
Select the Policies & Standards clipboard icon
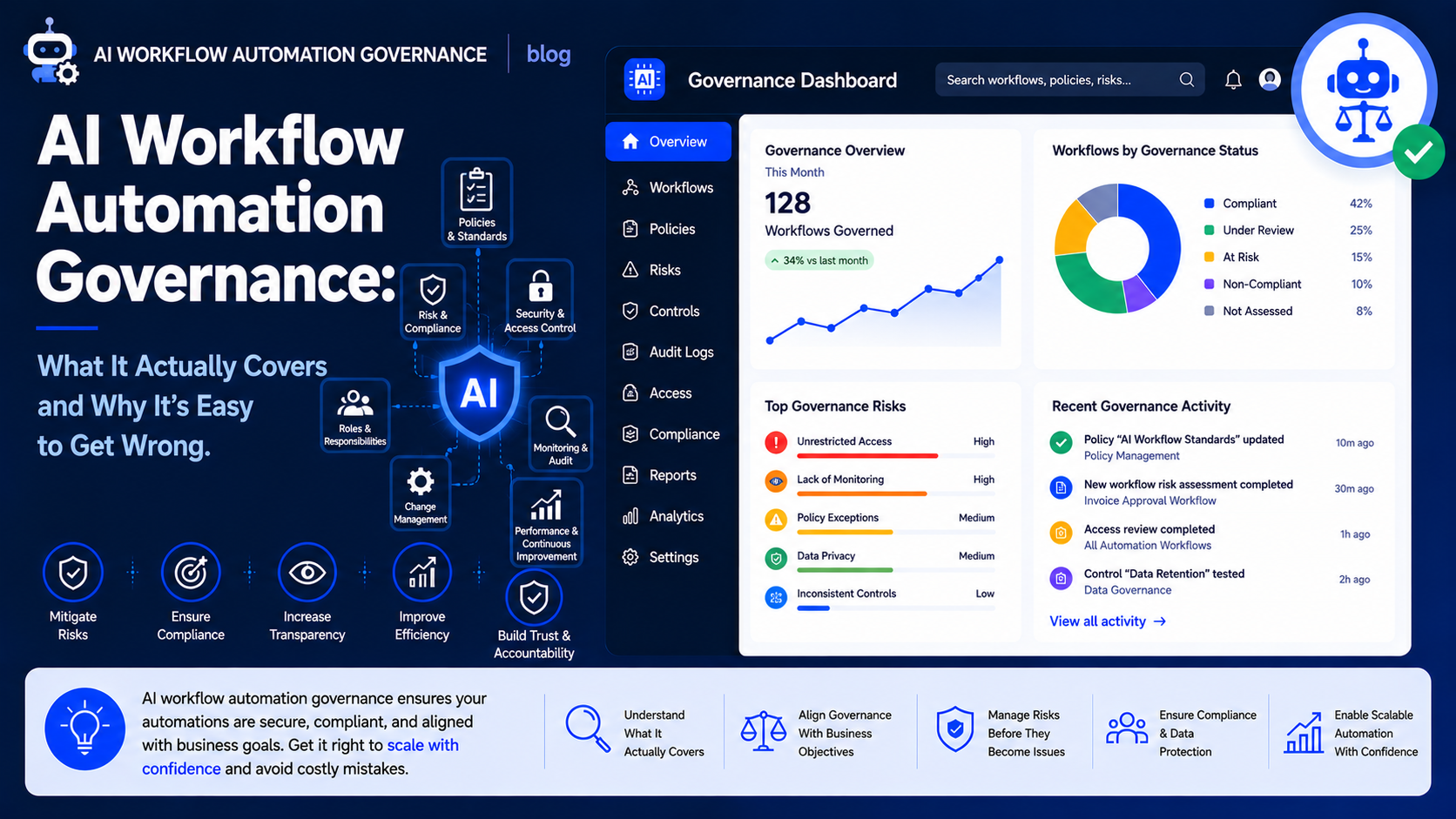476,189
